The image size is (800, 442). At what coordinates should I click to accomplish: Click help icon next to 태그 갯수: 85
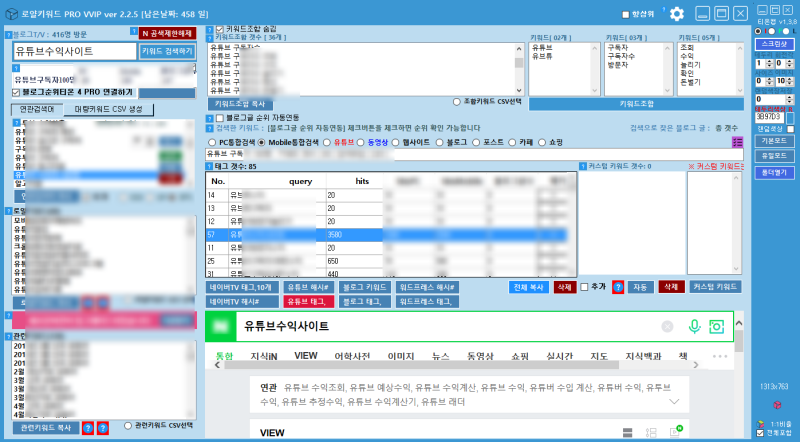[x=209, y=166]
